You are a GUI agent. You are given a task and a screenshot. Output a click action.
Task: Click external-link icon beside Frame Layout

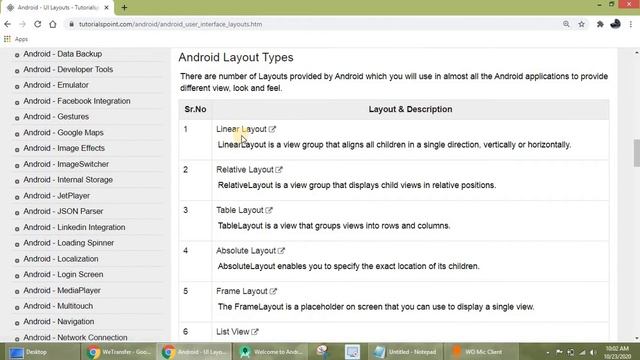(273, 291)
